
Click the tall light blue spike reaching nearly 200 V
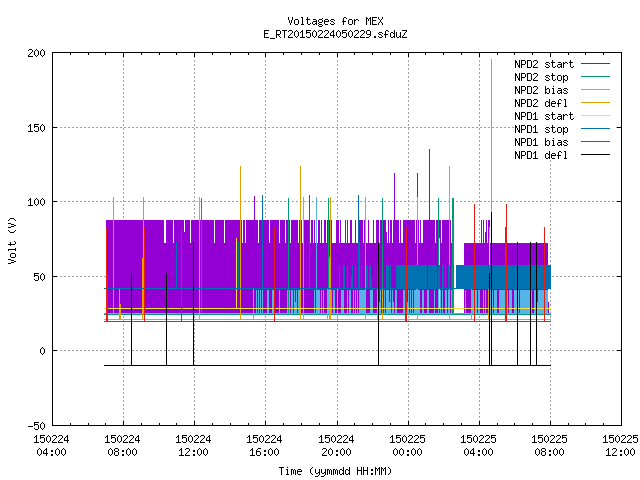[491, 135]
